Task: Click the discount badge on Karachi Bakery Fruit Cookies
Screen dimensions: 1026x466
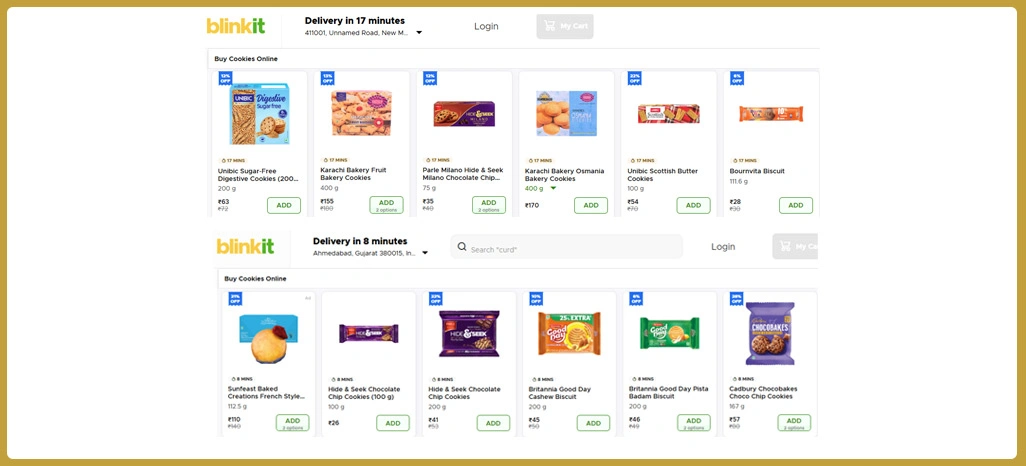Action: (x=327, y=78)
